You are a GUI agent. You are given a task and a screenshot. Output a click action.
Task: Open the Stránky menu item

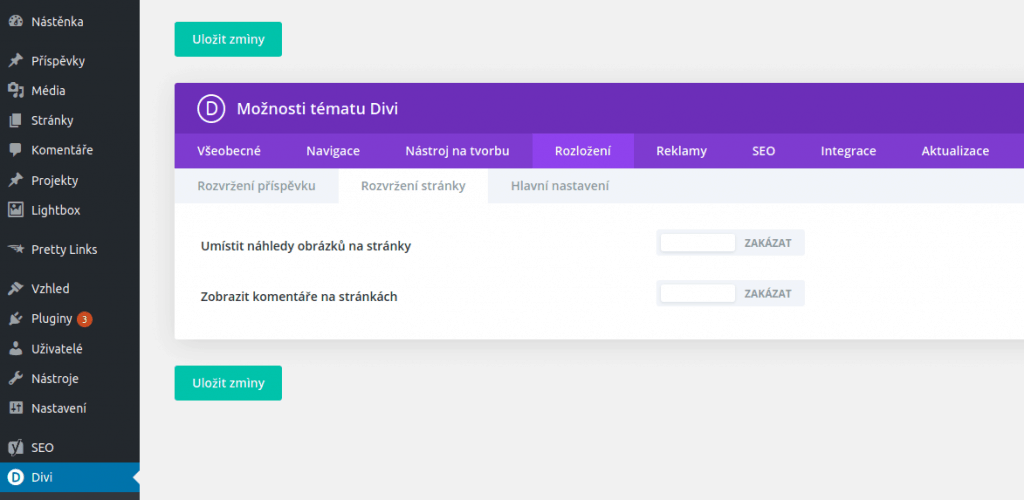coord(70,121)
